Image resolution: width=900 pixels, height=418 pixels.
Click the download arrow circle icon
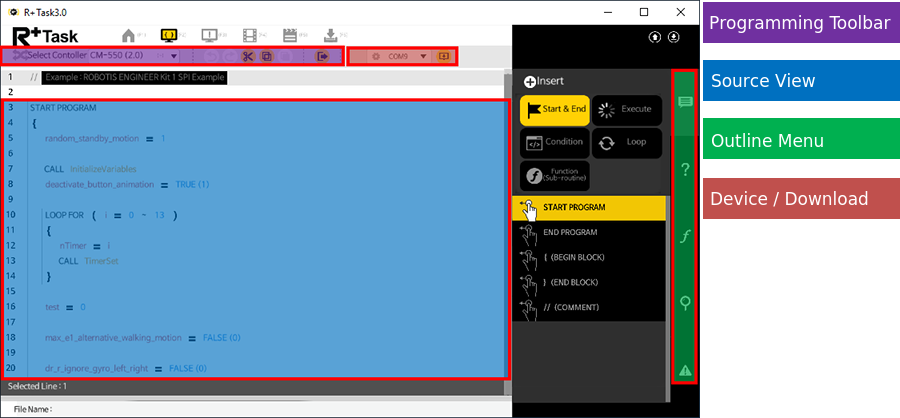(x=674, y=37)
